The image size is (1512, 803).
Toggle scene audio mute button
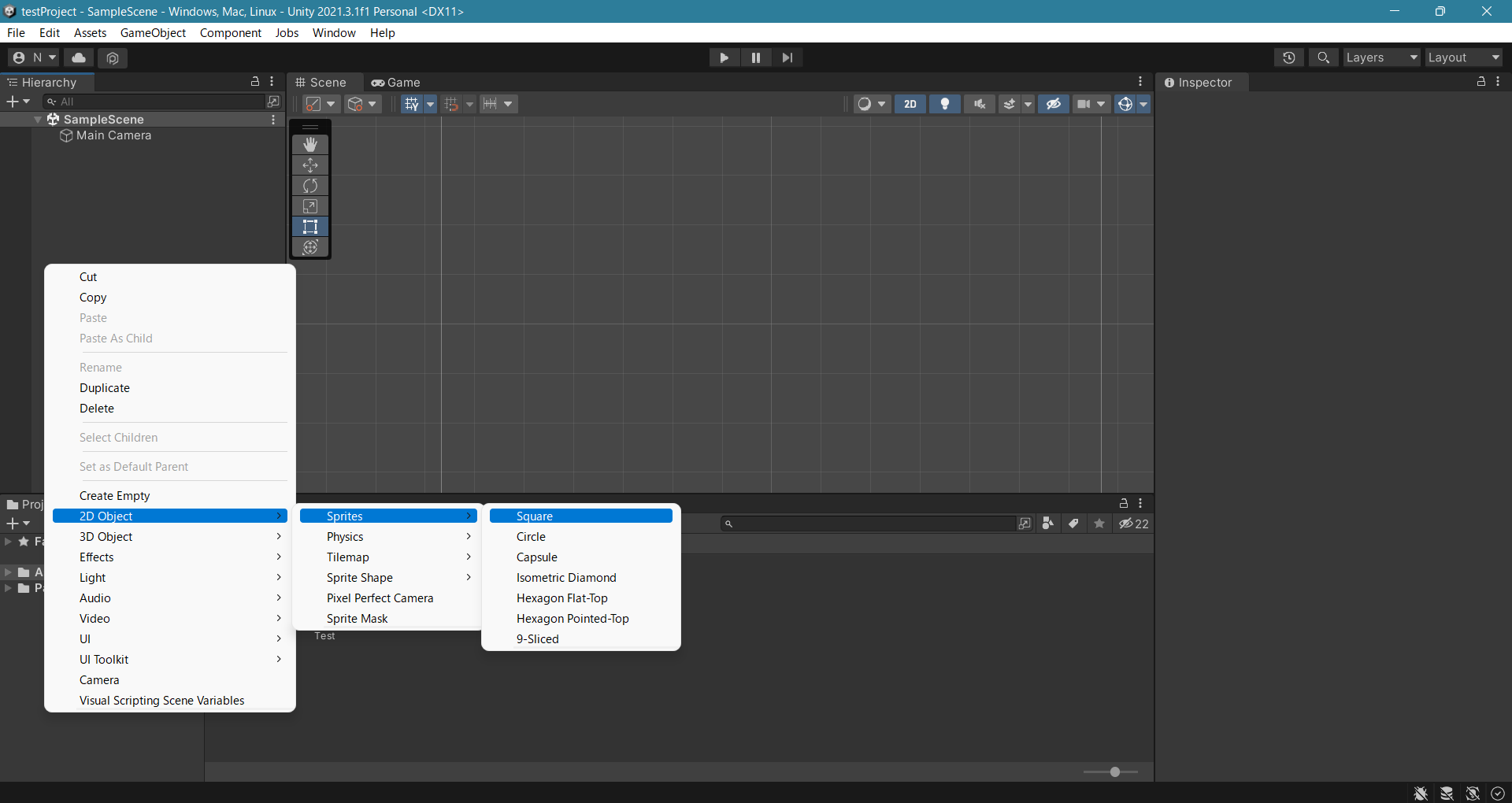(x=980, y=104)
